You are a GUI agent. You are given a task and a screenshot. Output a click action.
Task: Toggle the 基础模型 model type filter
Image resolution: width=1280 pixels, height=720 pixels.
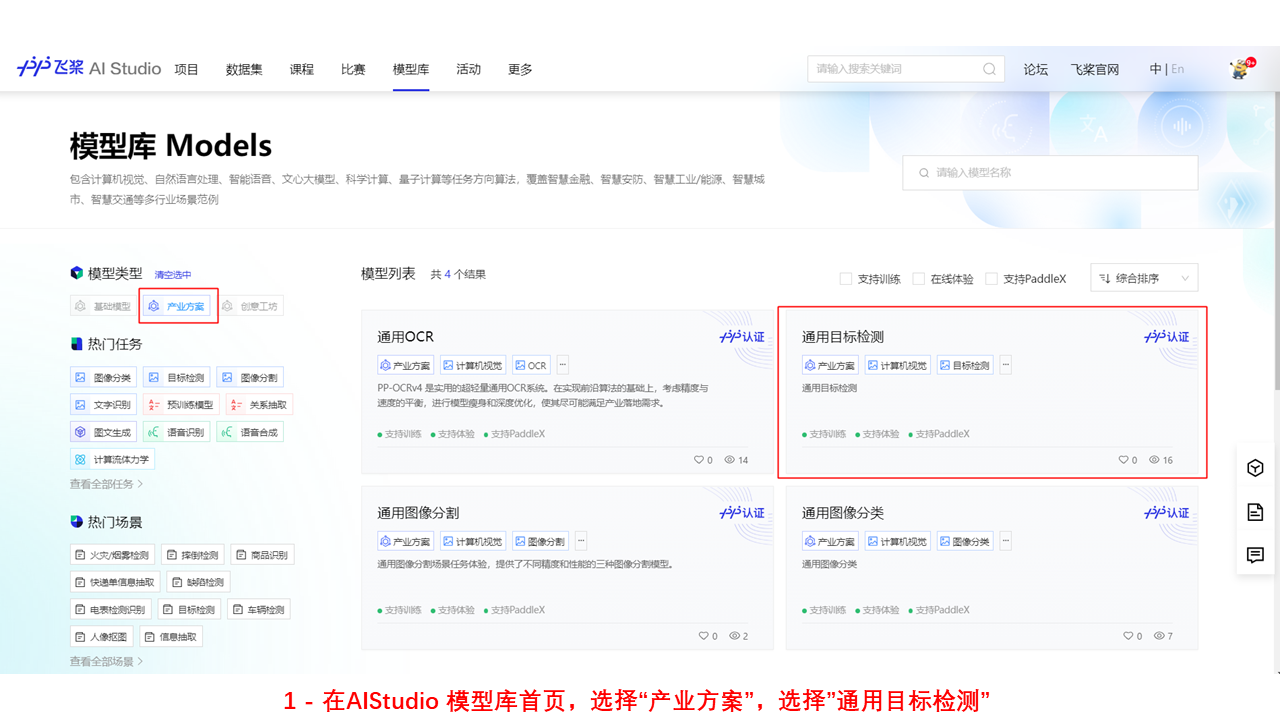103,306
